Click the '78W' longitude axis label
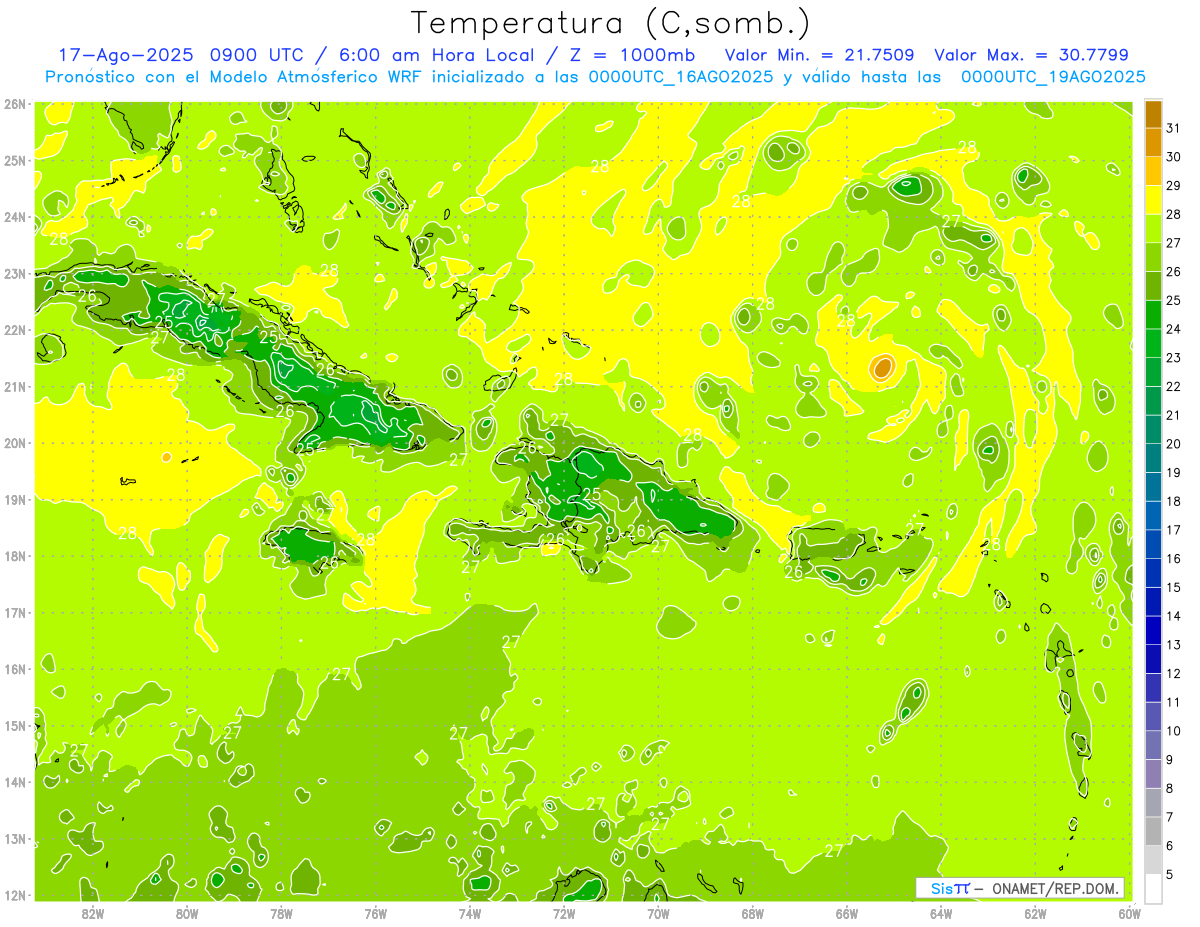 click(281, 913)
